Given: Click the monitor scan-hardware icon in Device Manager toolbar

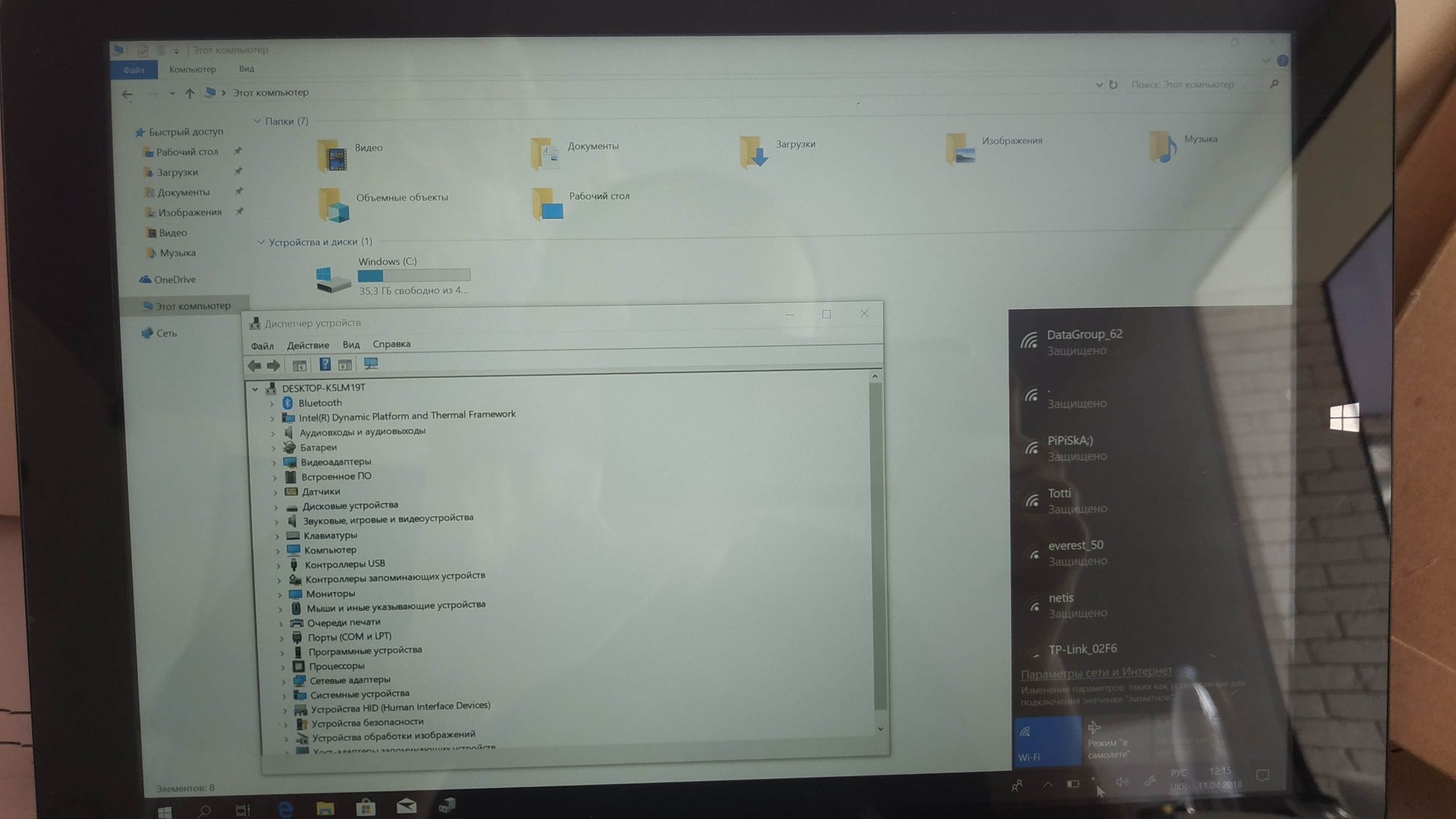Looking at the screenshot, I should point(371,363).
